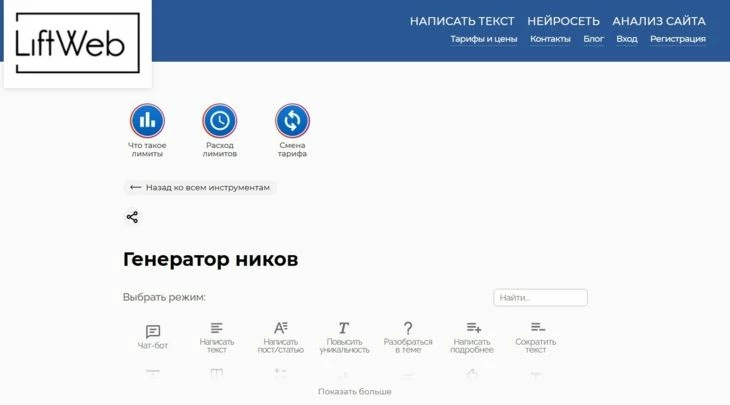This screenshot has height=405, width=730.
Task: Open the 'Расход лимитов' clock icon
Action: point(220,121)
